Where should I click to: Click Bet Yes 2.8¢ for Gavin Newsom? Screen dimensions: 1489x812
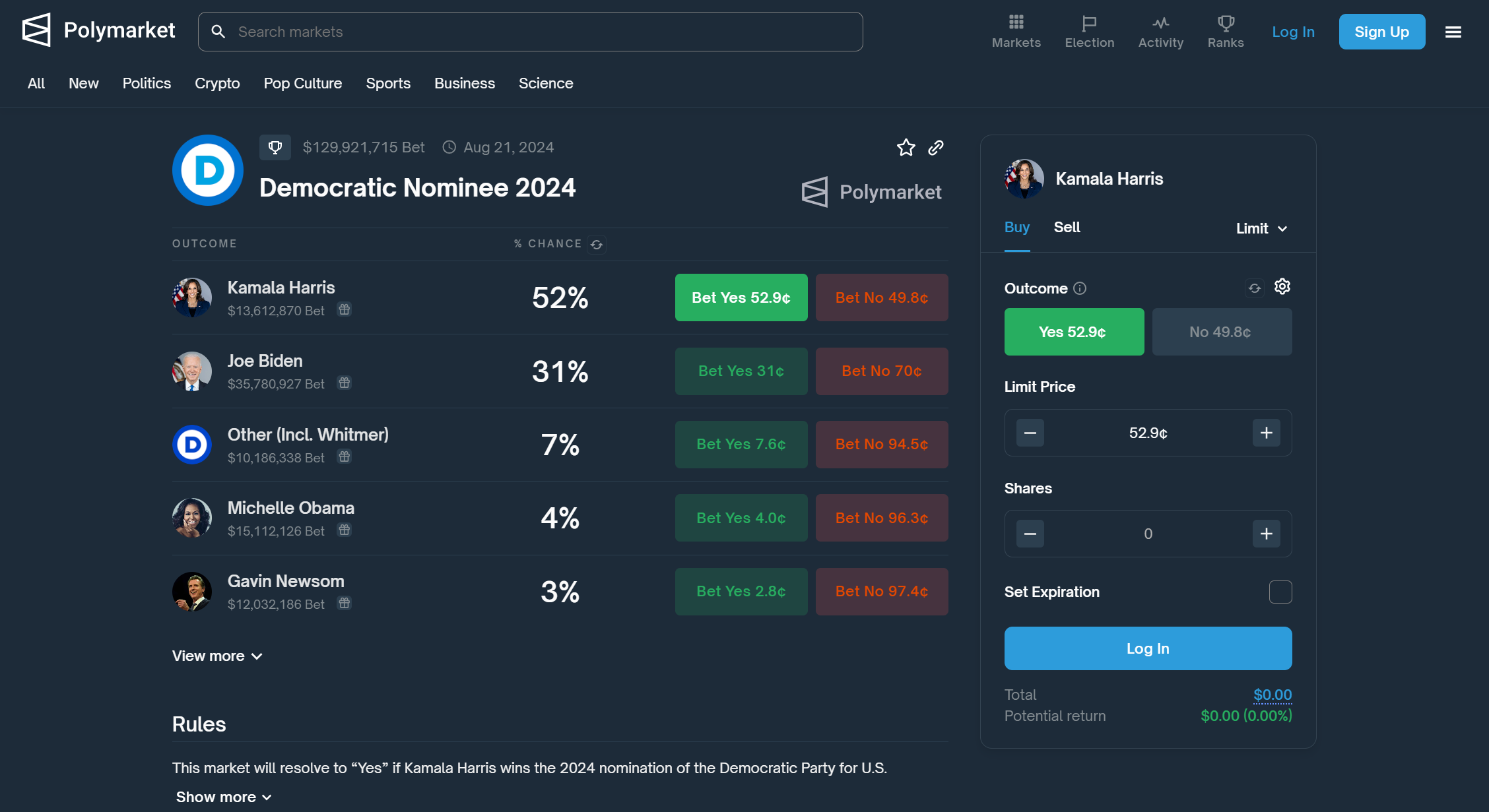coord(741,592)
